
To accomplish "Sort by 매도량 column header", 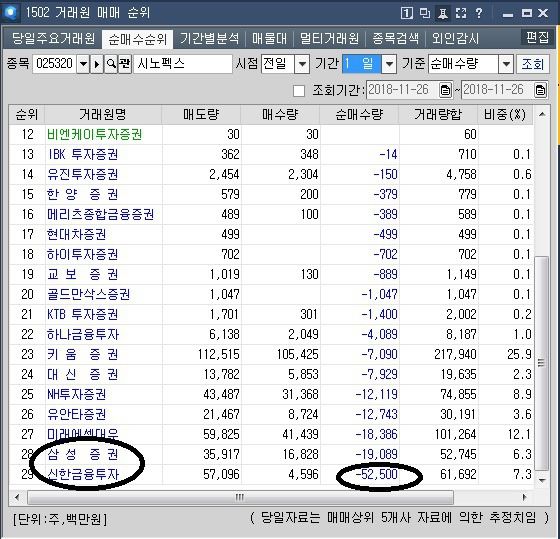I will point(201,115).
